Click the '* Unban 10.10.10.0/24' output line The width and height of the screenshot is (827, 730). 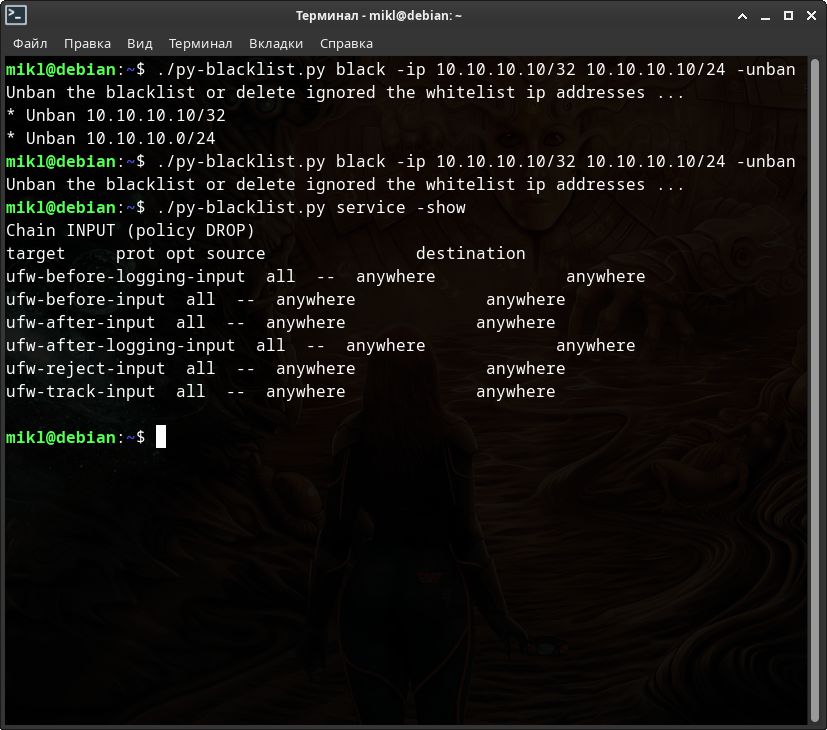111,138
